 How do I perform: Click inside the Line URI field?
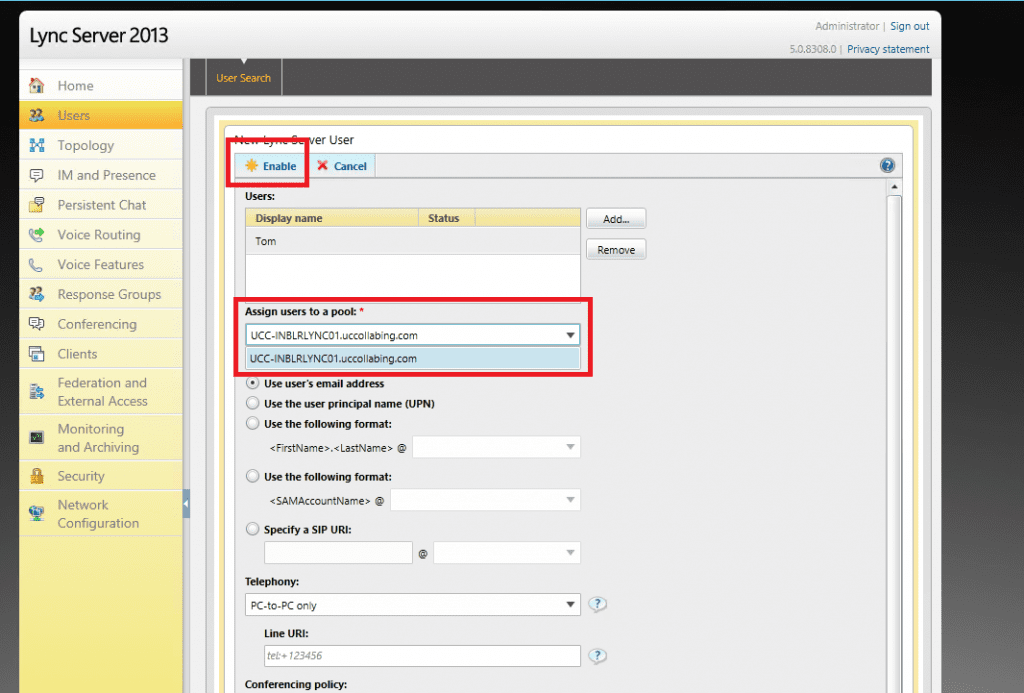(x=420, y=656)
